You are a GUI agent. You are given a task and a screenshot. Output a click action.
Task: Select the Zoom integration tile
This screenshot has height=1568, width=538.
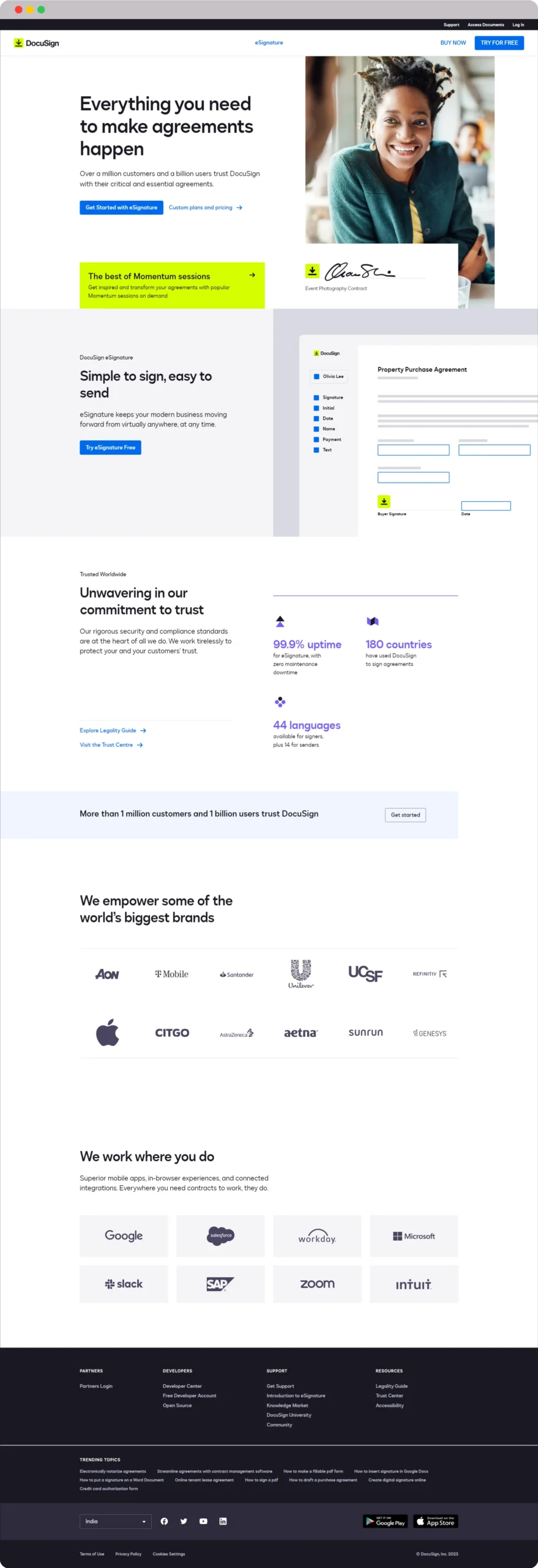point(317,1284)
